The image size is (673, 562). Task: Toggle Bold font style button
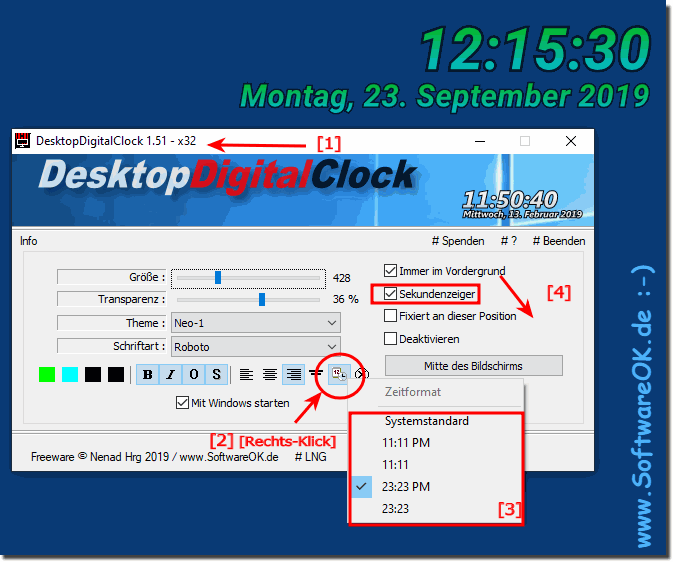coord(148,374)
